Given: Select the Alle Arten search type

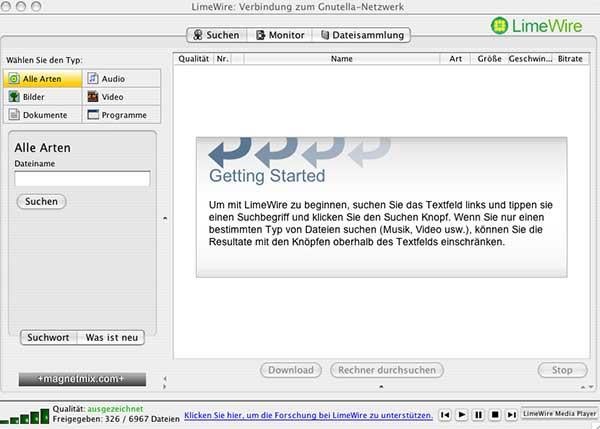Looking at the screenshot, I should pos(43,79).
